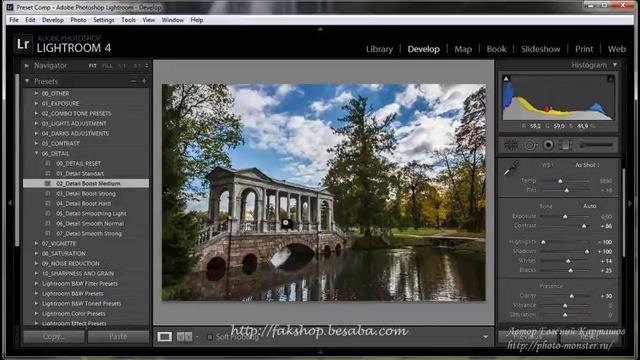Screen dimensions: 640x360
Task: Click the Before/After YY view icon
Action: click(x=184, y=336)
